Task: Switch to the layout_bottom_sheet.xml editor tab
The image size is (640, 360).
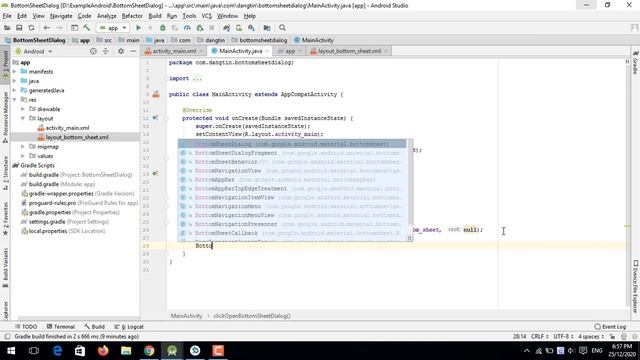Action: click(x=349, y=51)
